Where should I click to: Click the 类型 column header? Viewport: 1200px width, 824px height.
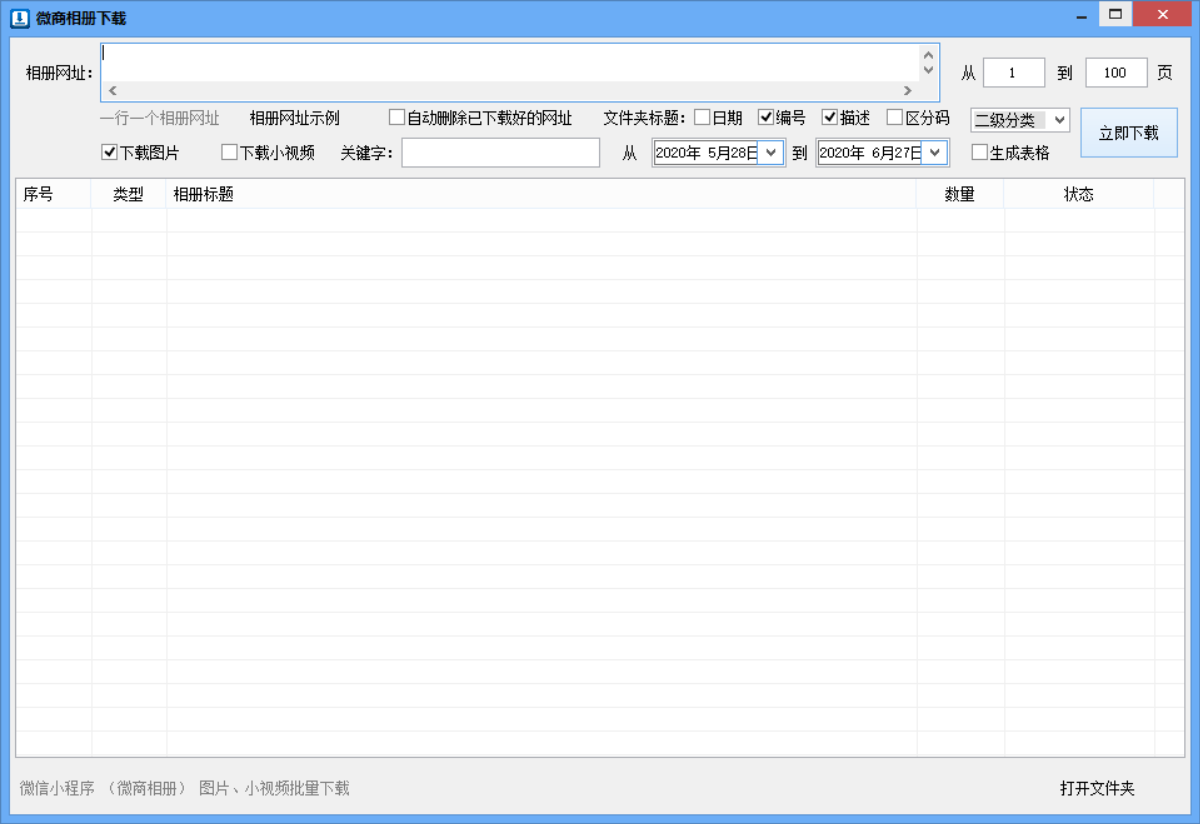point(129,194)
